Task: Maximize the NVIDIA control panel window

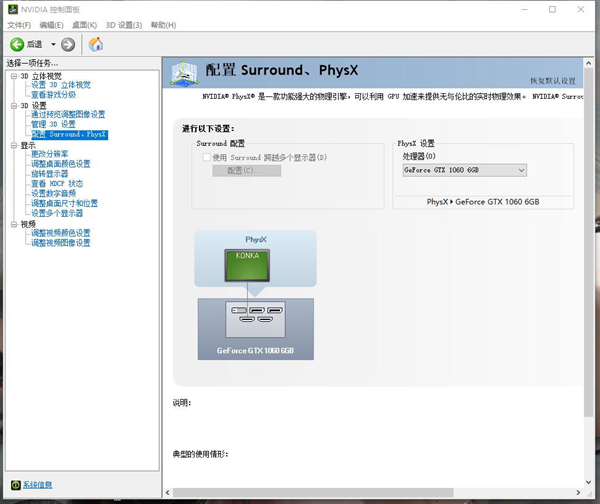Action: click(x=553, y=9)
